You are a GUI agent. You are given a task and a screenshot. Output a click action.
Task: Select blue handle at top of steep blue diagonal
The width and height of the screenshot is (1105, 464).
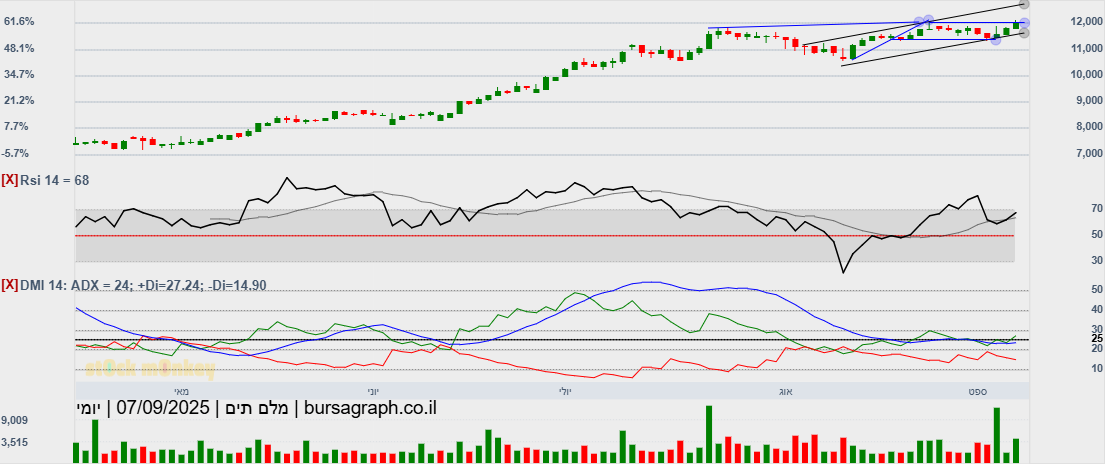(x=929, y=19)
